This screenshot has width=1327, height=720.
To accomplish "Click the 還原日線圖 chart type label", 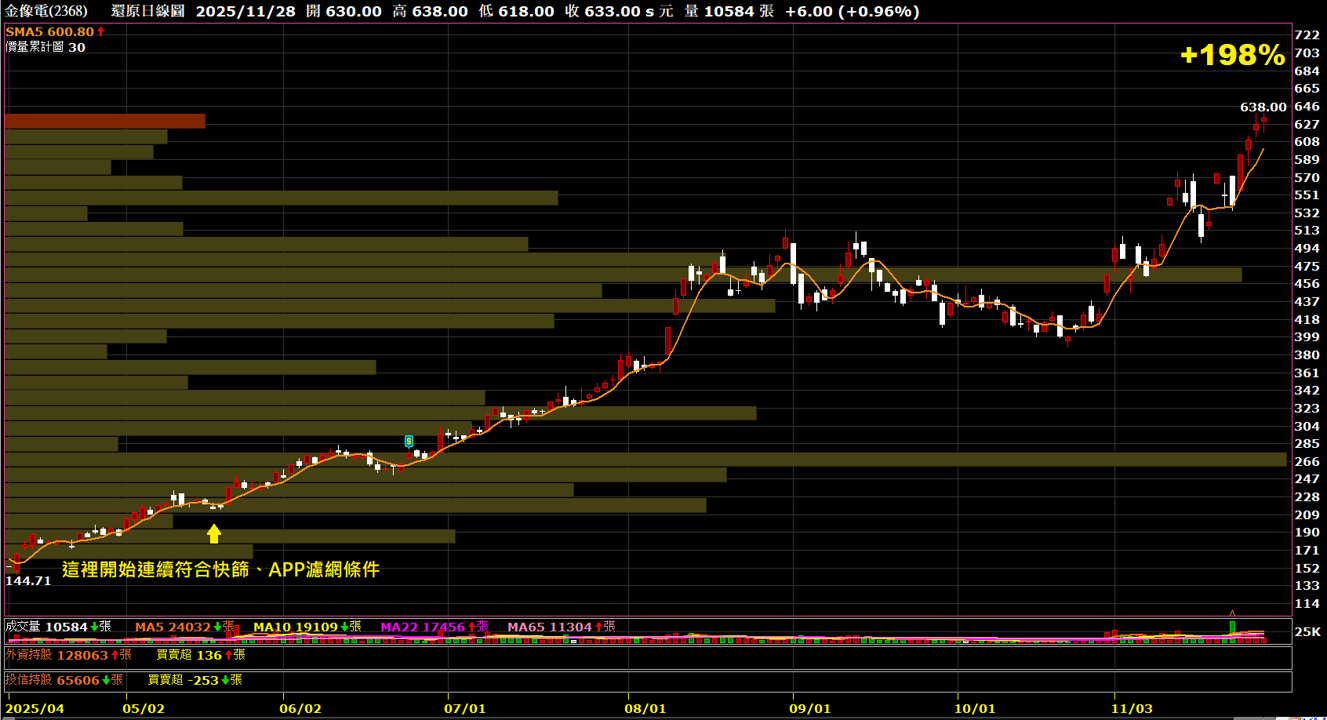I will click(x=147, y=11).
